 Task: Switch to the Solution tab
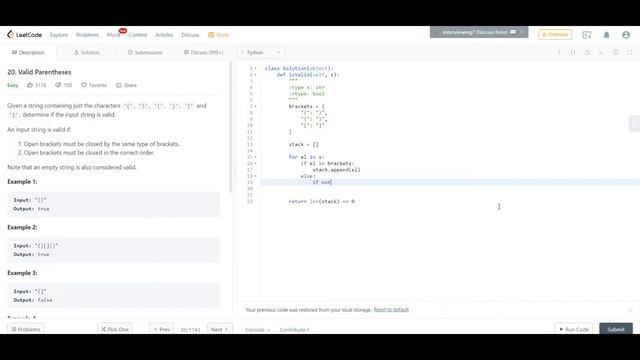click(x=87, y=52)
